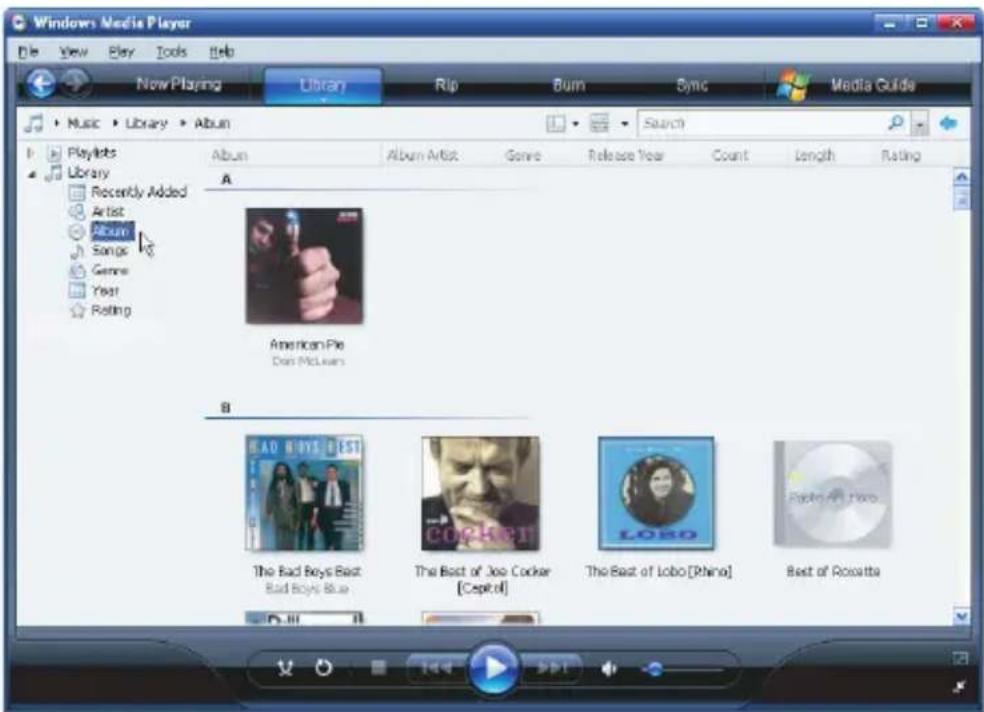Image resolution: width=984 pixels, height=712 pixels.
Task: Sort by the Rating column header
Action: tap(901, 155)
